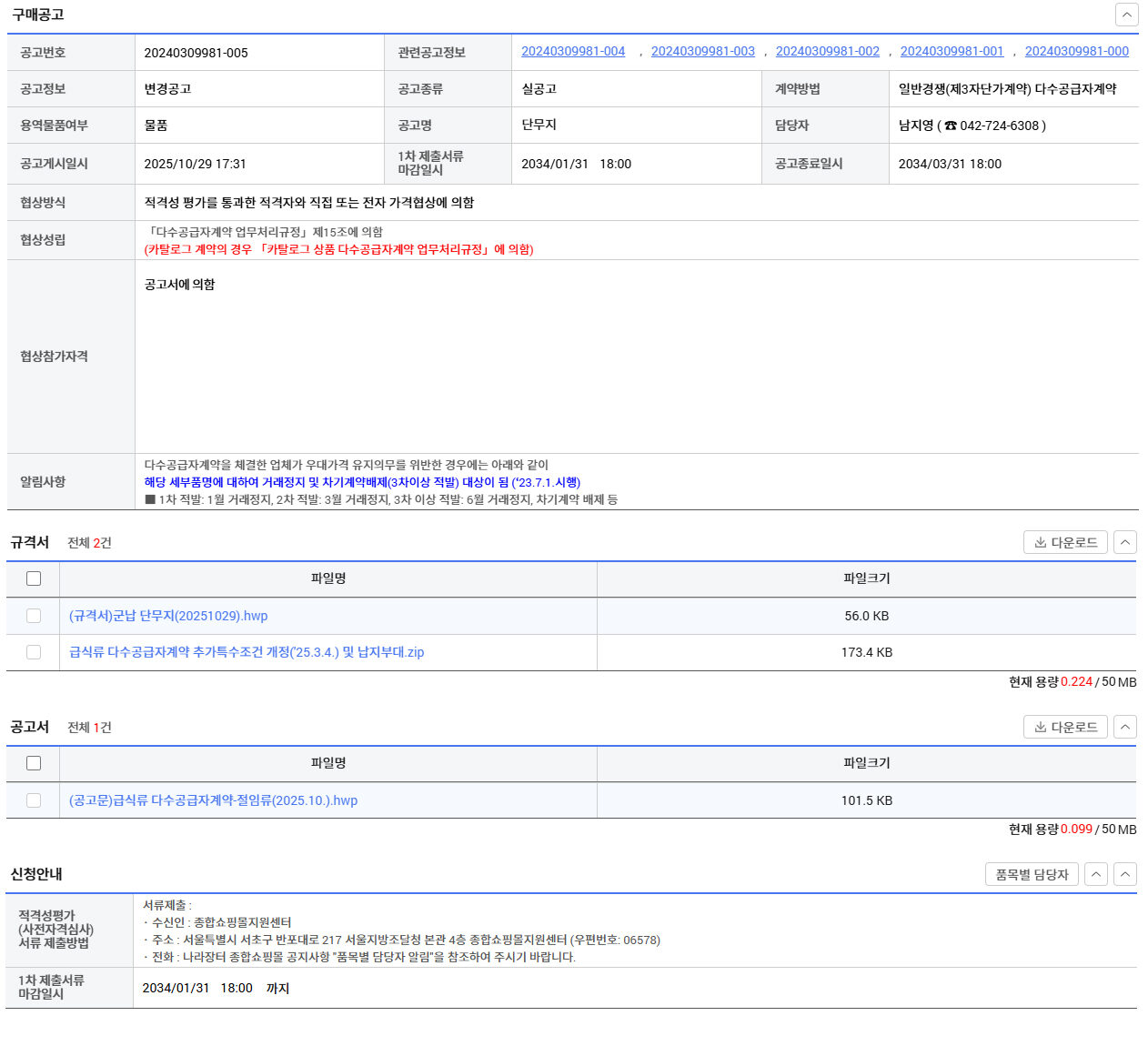Collapse the 공고서 file list section
This screenshot has width=1148, height=1056.
point(1125,728)
